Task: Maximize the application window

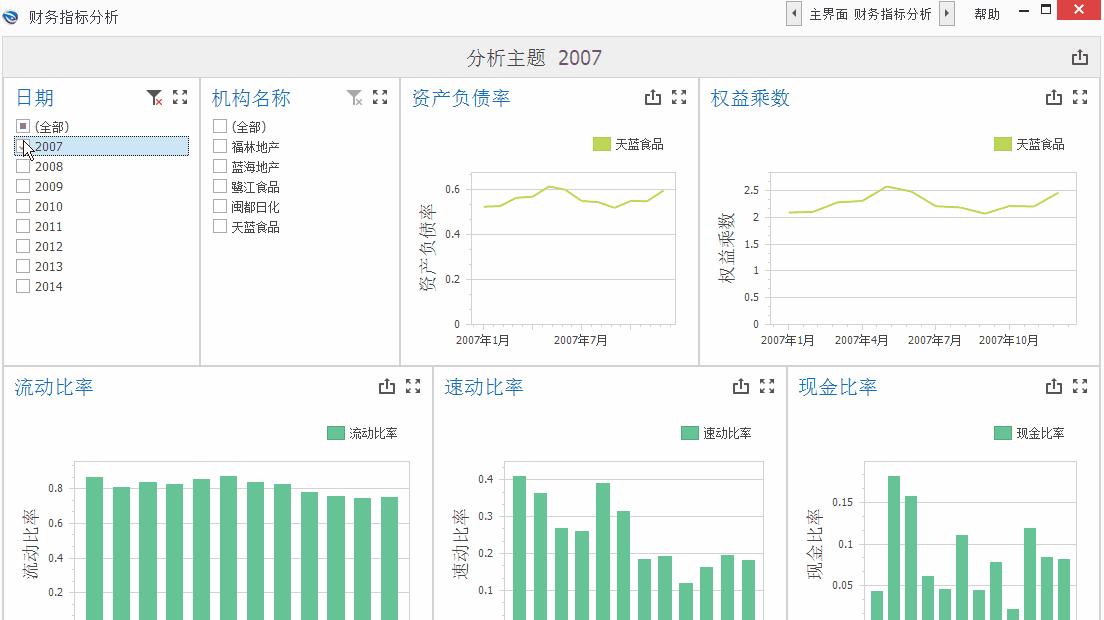Action: pyautogui.click(x=1046, y=10)
